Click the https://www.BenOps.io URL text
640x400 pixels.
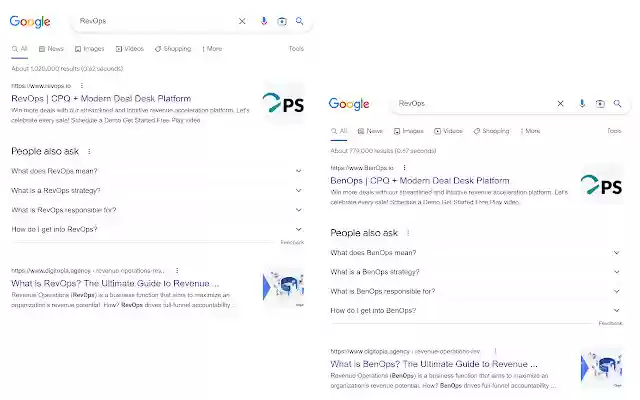pyautogui.click(x=362, y=168)
